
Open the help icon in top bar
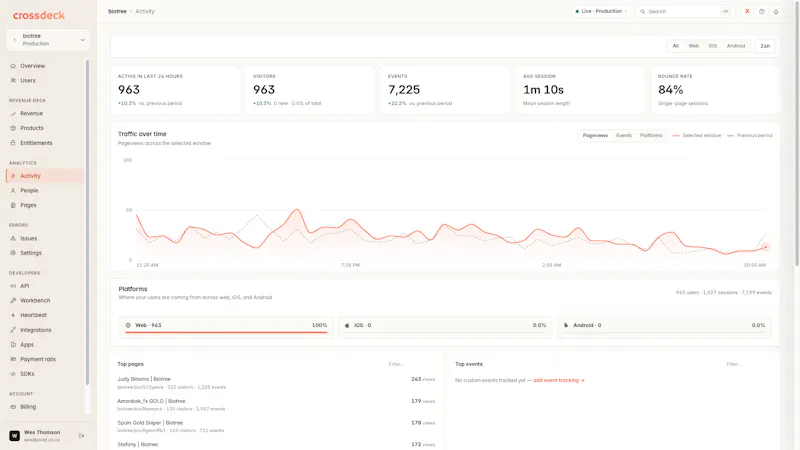click(762, 11)
